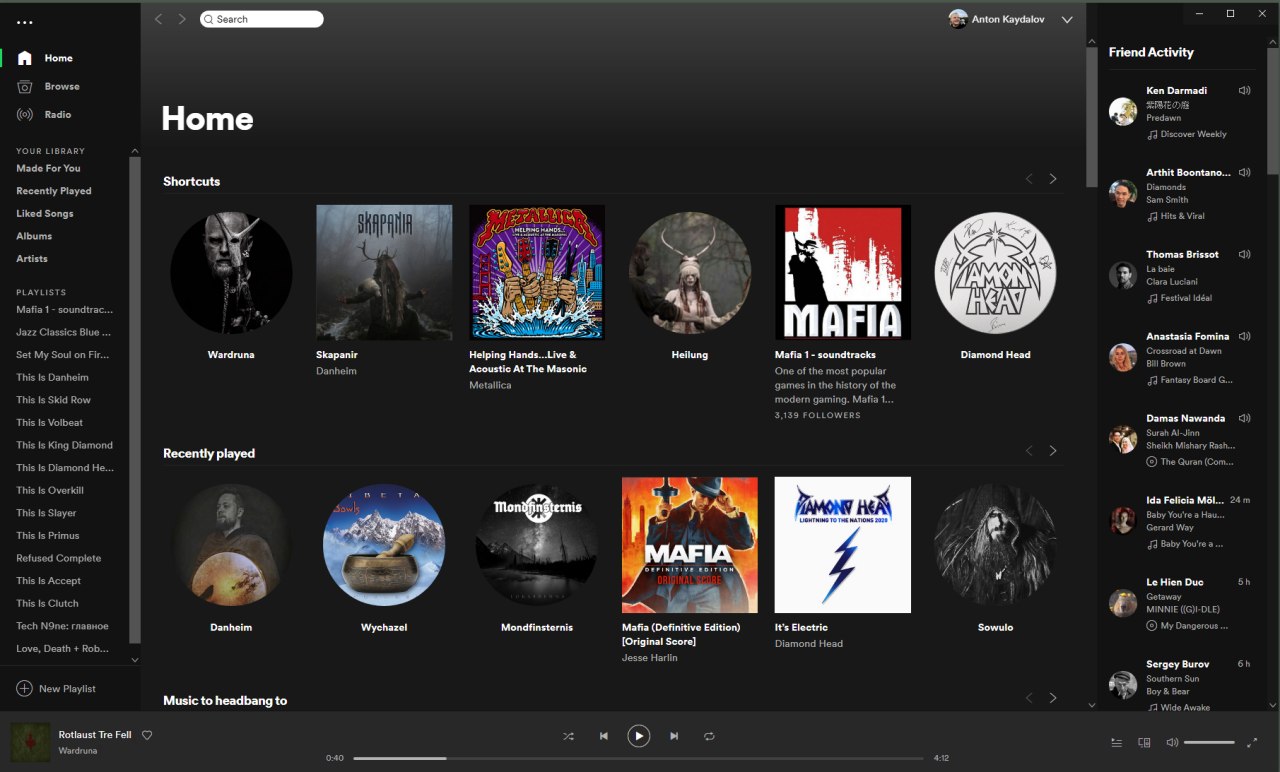1280x772 pixels.
Task: Open This Is Skid Row playlist
Action: (x=53, y=400)
